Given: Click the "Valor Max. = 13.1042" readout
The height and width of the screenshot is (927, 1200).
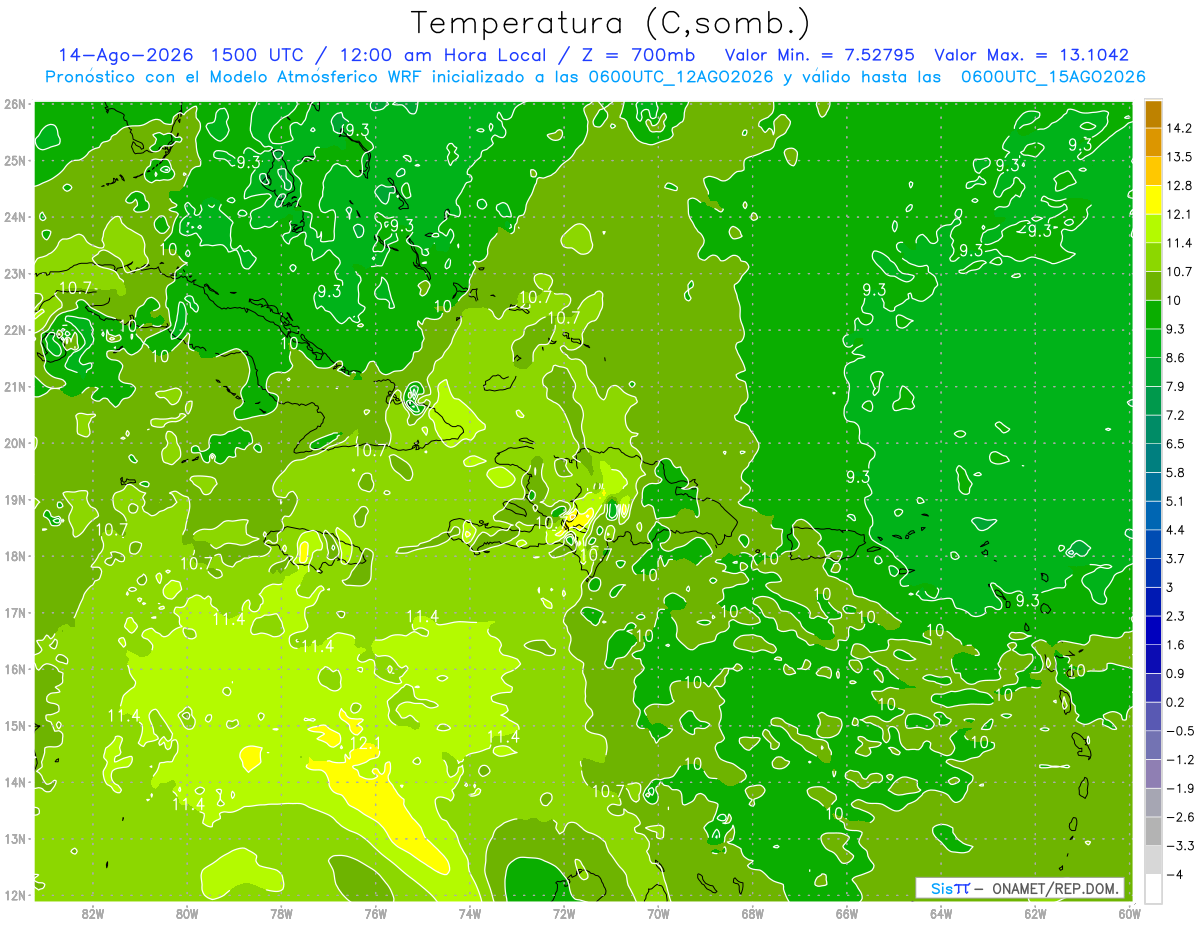Looking at the screenshot, I should [x=1031, y=55].
